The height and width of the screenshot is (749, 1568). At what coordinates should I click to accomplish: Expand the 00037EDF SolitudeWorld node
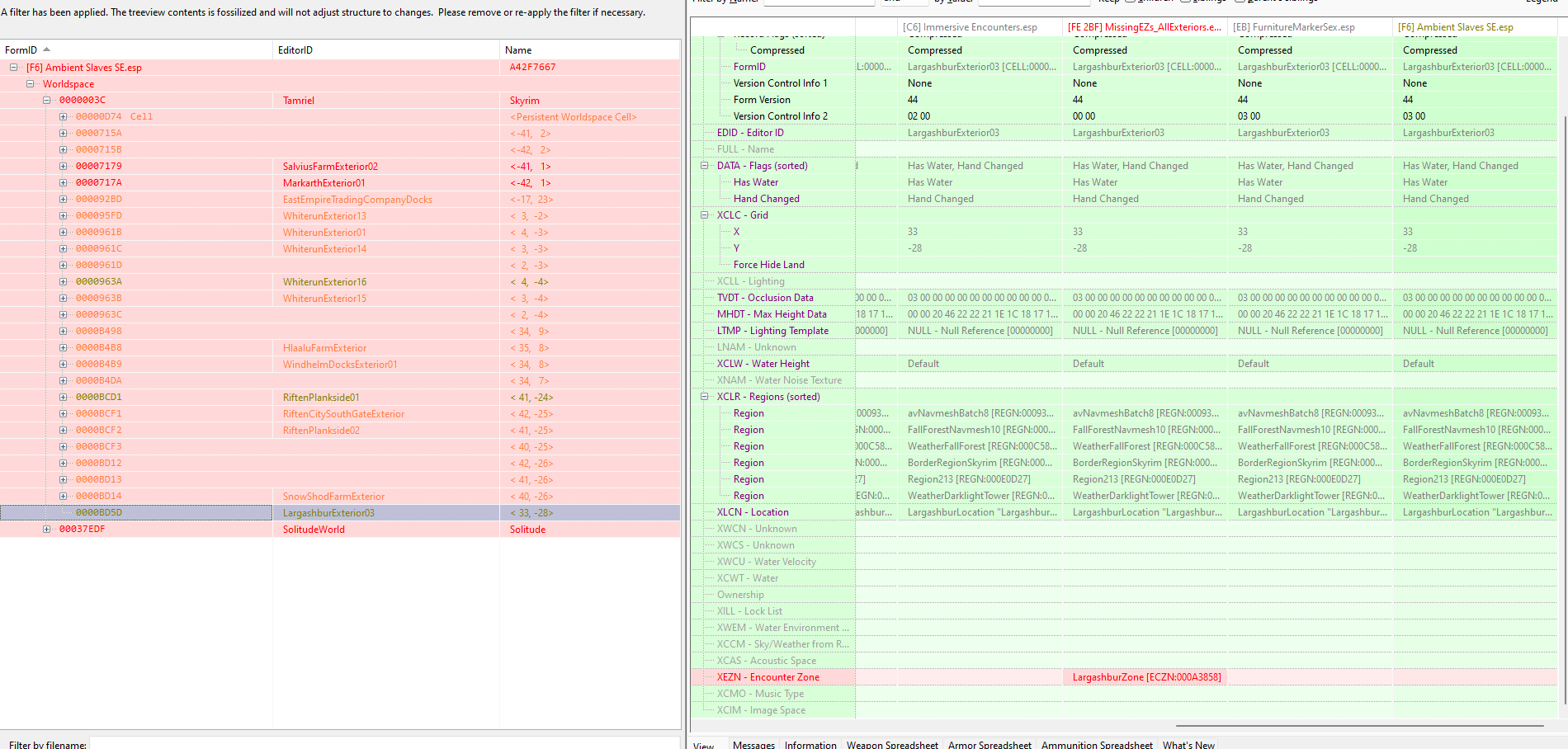tap(46, 530)
